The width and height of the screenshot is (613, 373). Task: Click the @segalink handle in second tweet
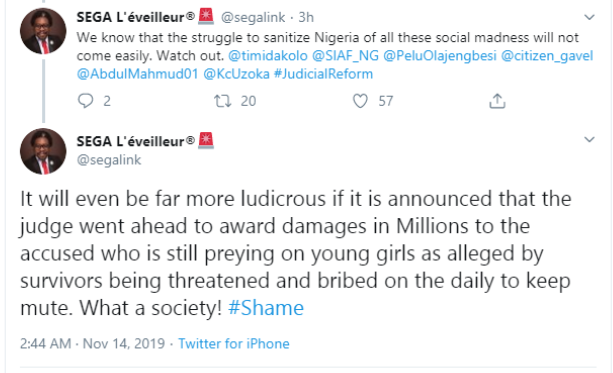(x=109, y=160)
